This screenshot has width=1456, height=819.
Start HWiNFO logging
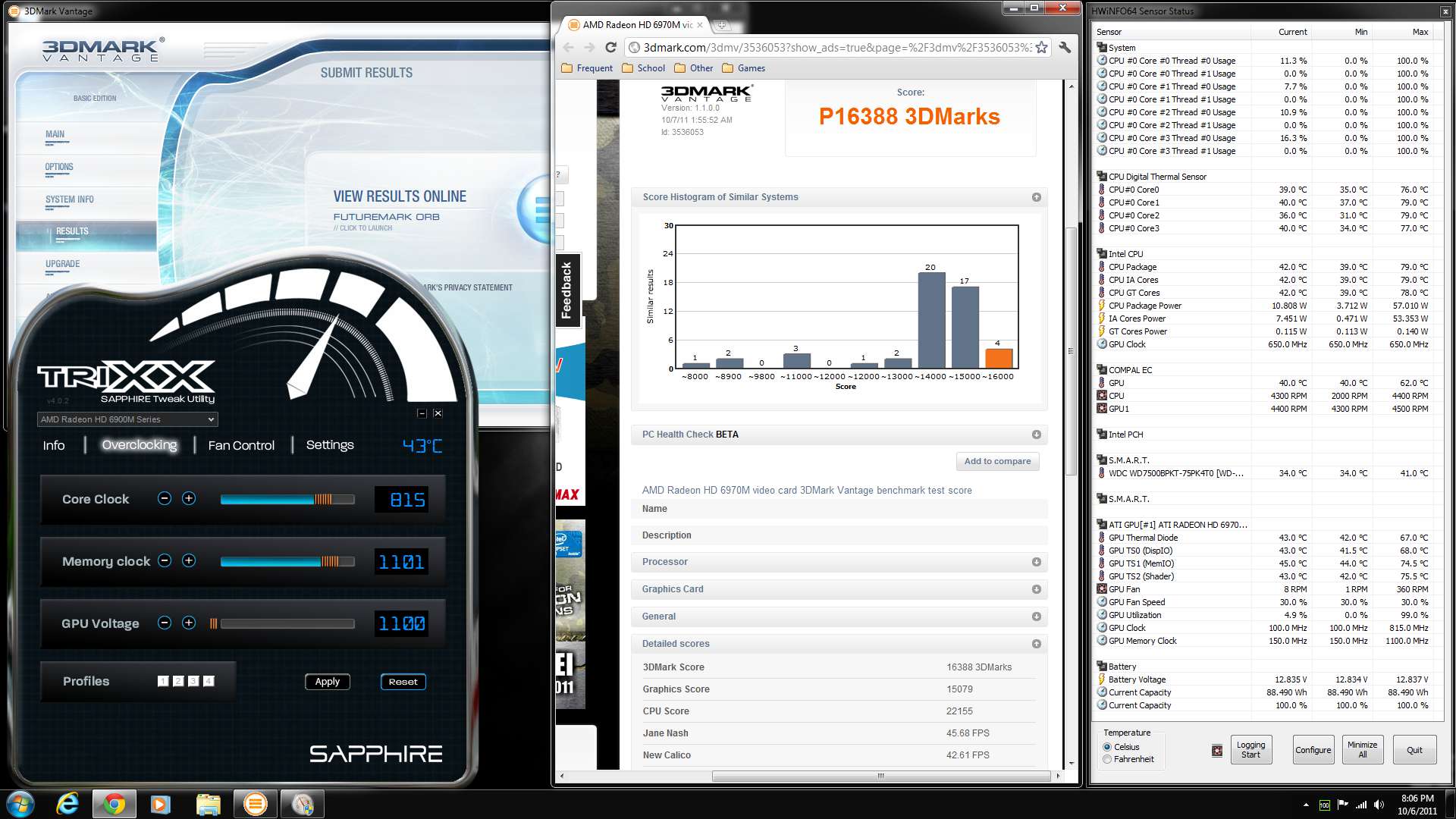pos(1250,750)
